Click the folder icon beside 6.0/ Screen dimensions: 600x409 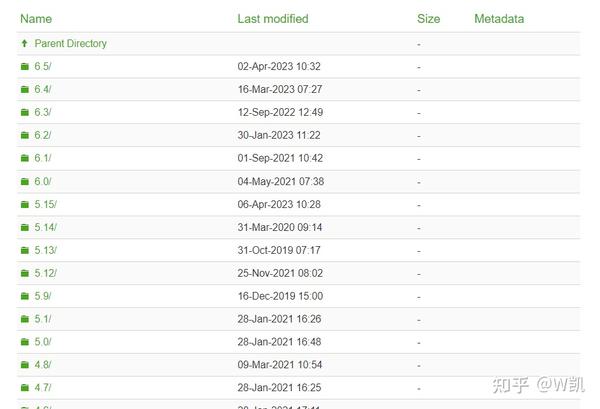[25, 182]
